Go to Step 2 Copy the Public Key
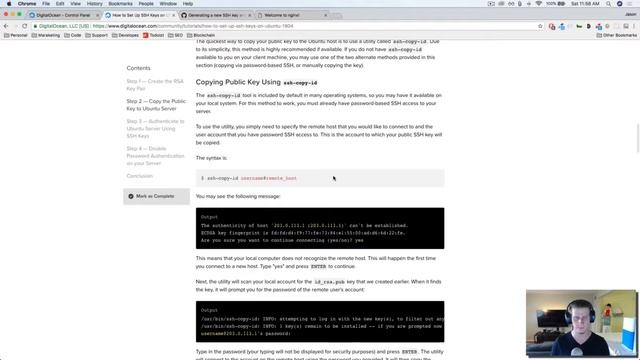 (156, 105)
